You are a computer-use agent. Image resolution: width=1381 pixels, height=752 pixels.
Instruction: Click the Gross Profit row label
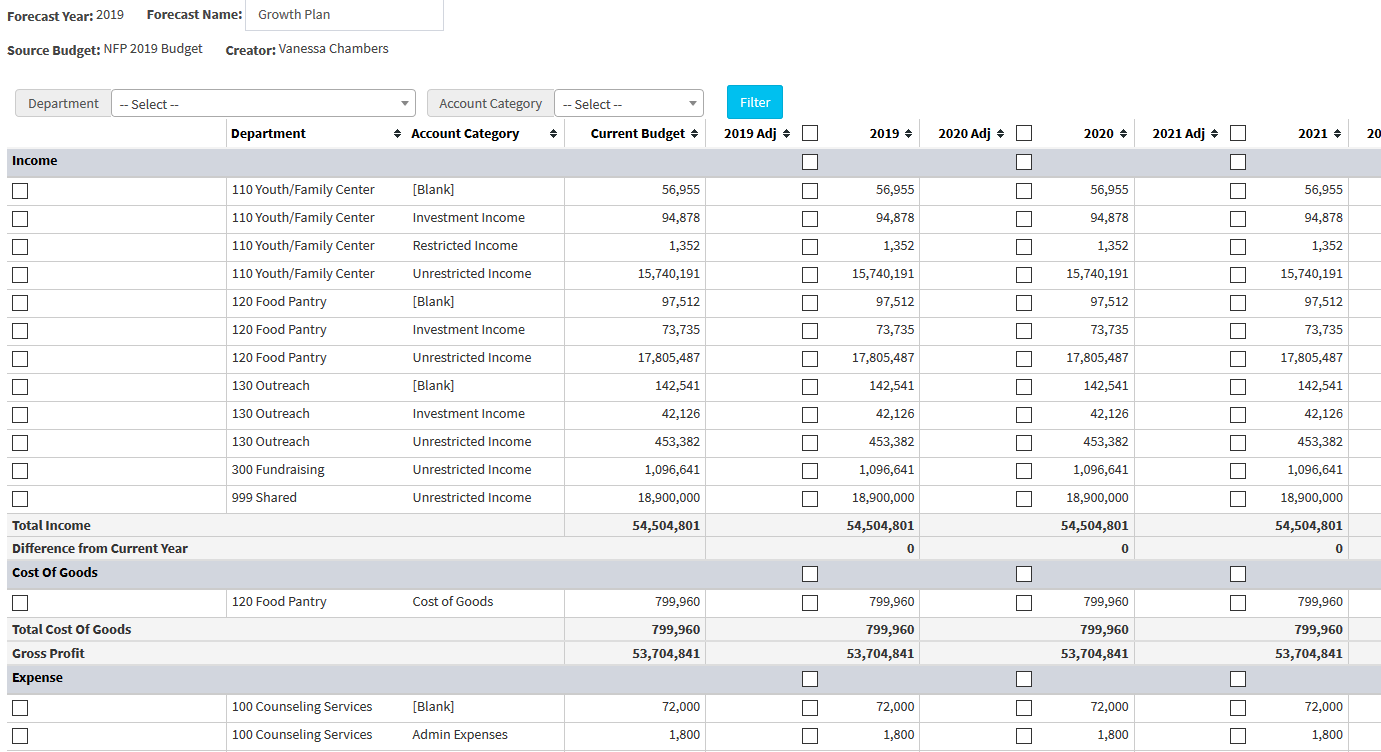pyautogui.click(x=48, y=654)
